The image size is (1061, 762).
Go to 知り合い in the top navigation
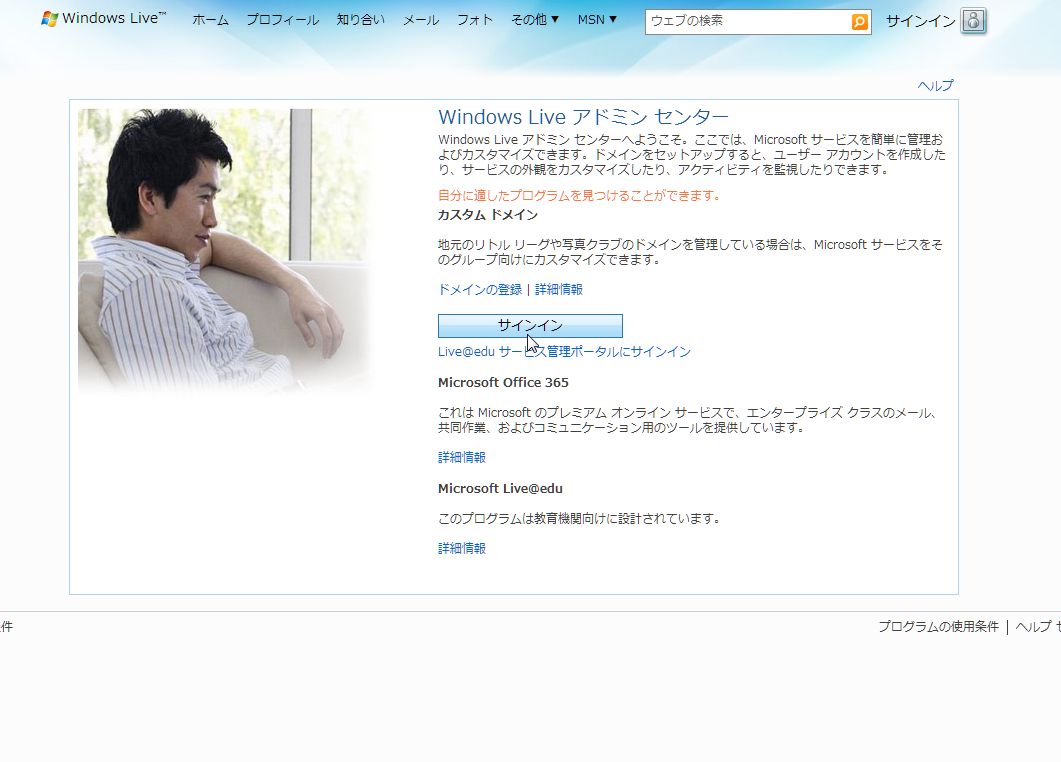[361, 20]
